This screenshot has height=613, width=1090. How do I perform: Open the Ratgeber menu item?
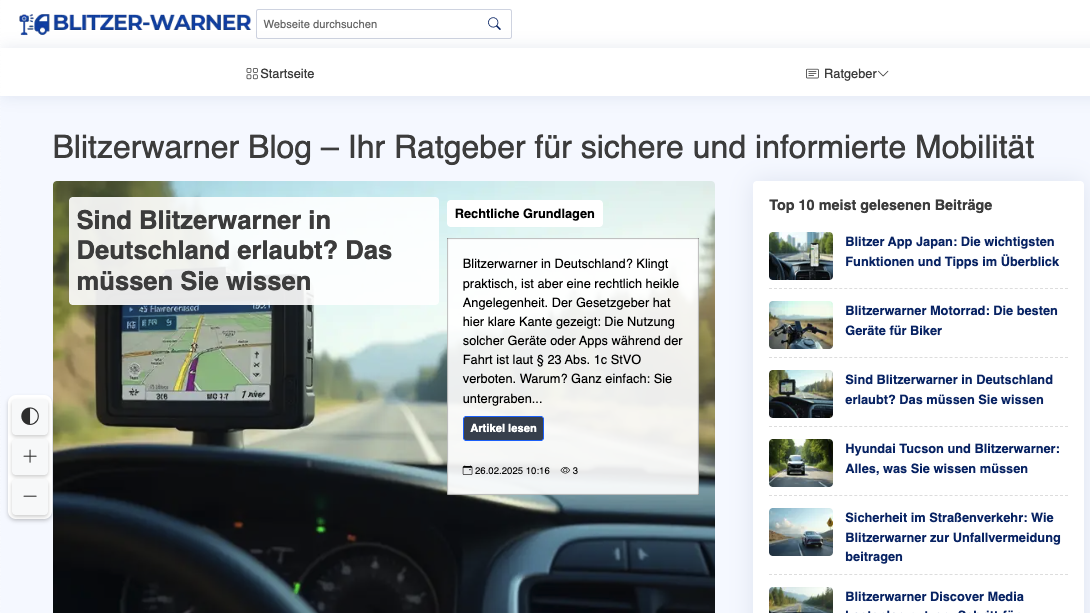click(850, 74)
